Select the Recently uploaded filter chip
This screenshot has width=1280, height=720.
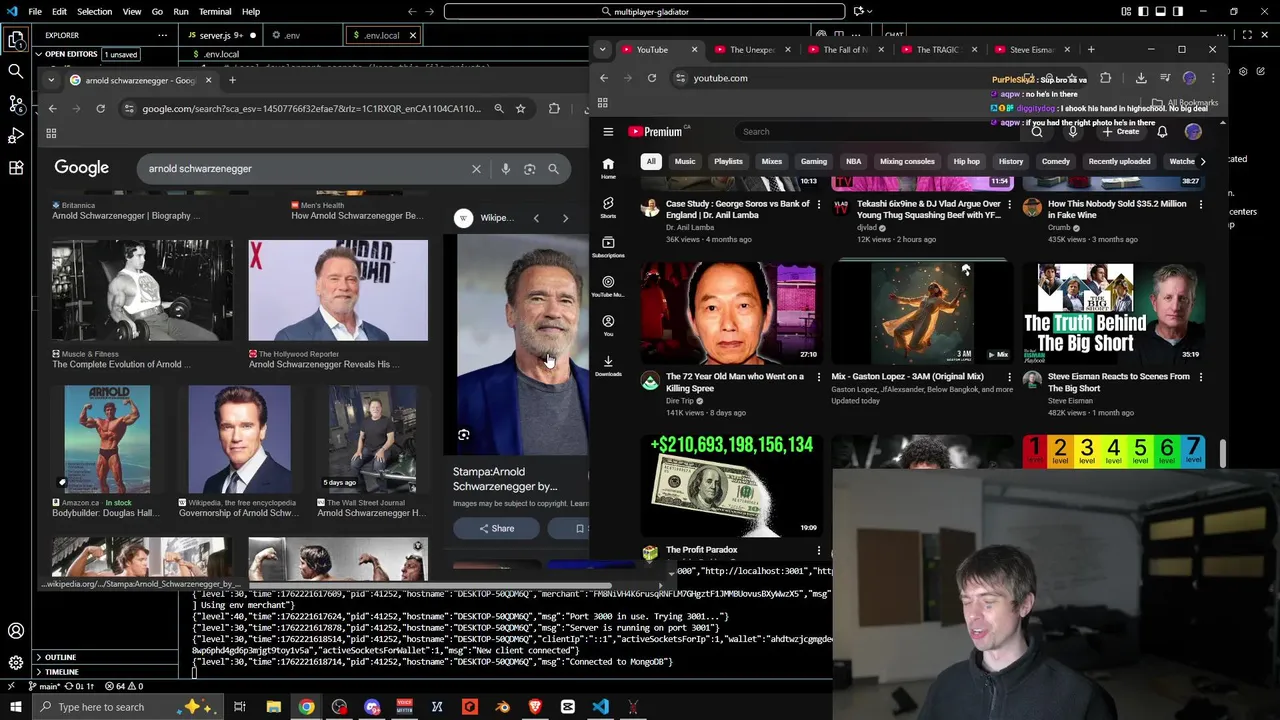(x=1119, y=161)
